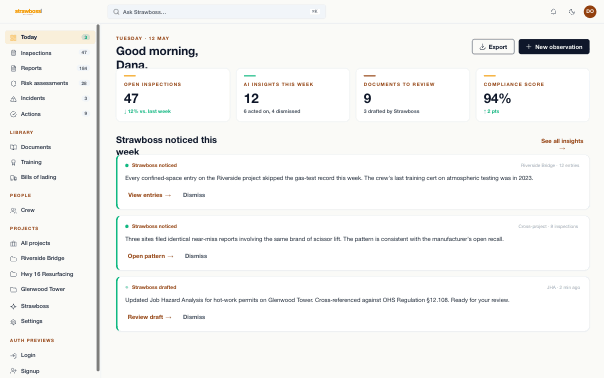Open Glenwood Tower project
The height and width of the screenshot is (378, 604).
pyautogui.click(x=50, y=289)
